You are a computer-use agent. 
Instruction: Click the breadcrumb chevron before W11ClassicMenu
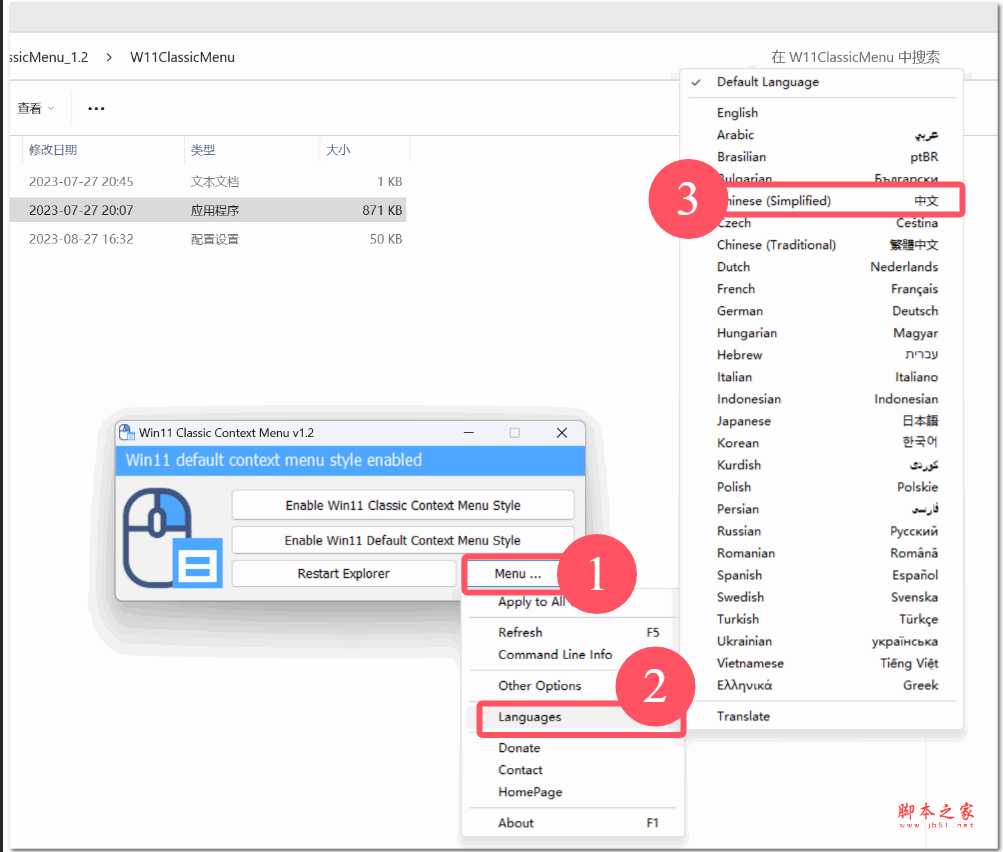109,58
